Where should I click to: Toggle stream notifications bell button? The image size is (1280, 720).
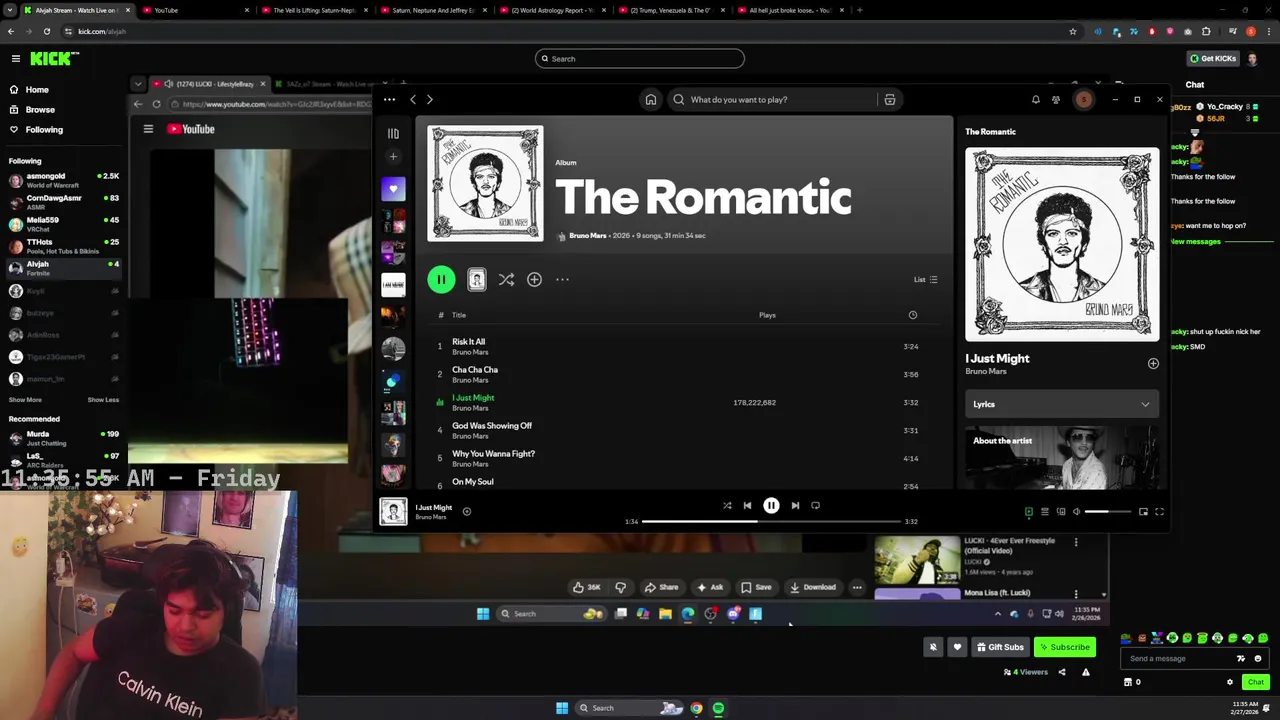point(933,647)
